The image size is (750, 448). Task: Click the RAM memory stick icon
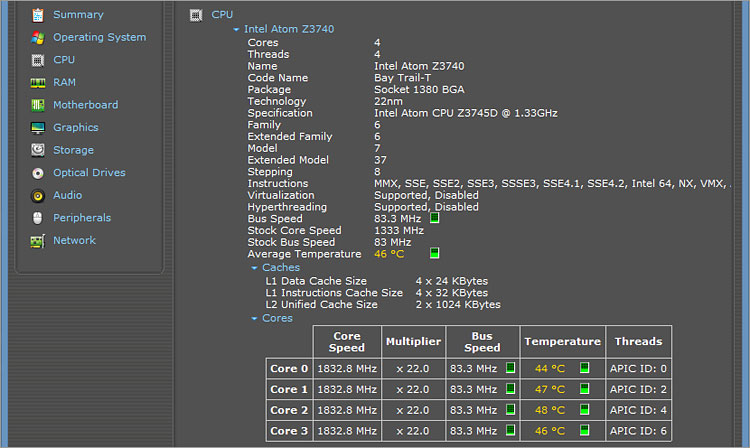pos(38,83)
